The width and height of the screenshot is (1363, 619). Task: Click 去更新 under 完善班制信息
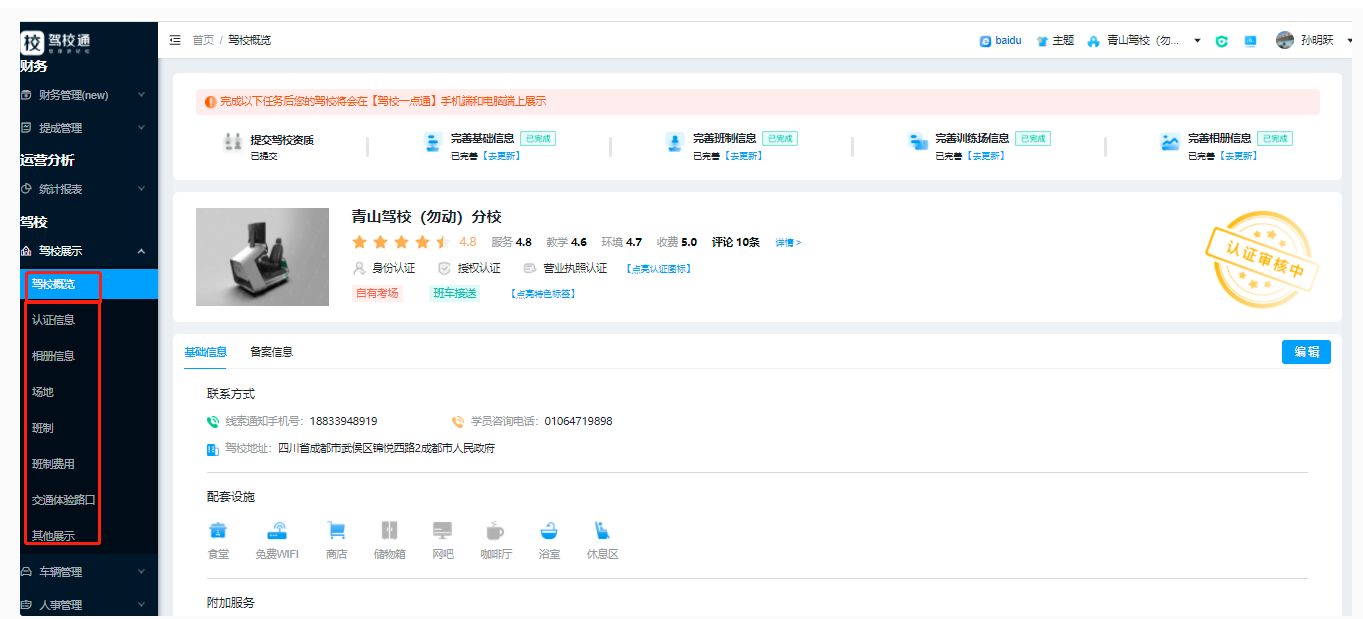tap(743, 156)
